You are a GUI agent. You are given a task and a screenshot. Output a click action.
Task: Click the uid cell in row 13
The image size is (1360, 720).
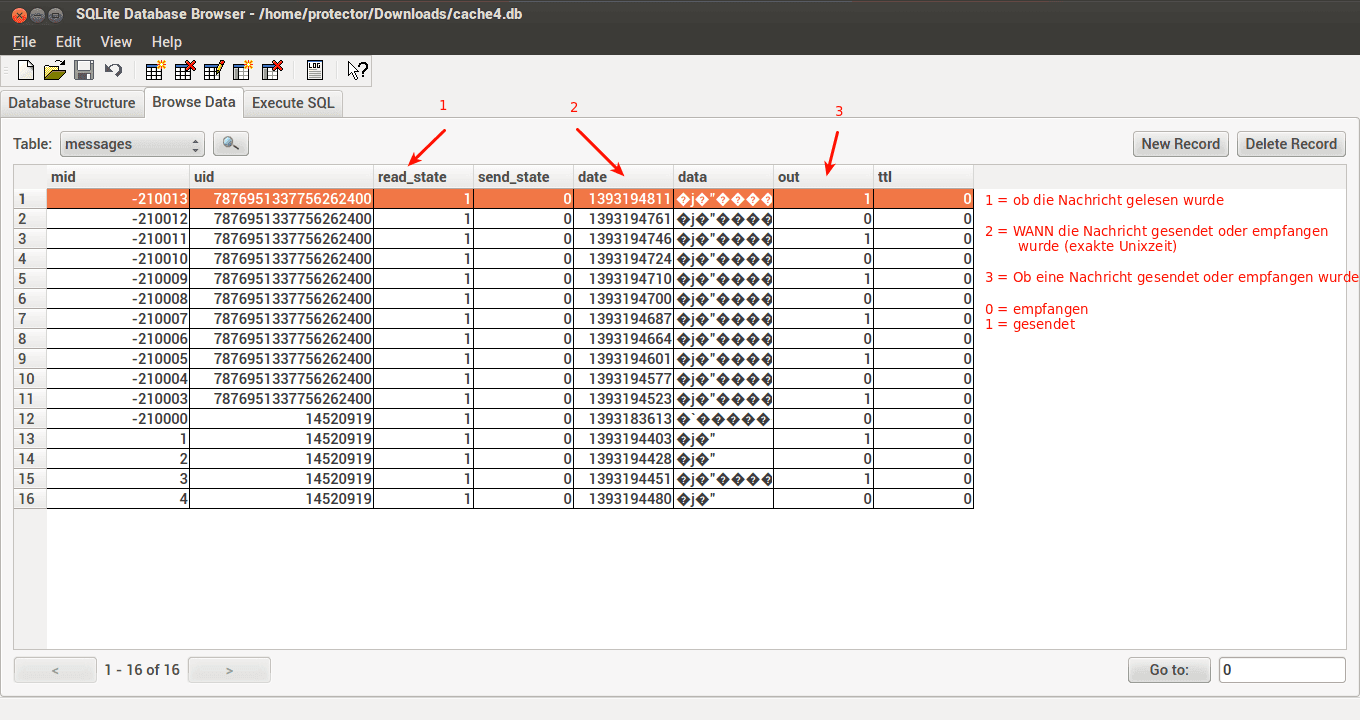coord(282,439)
